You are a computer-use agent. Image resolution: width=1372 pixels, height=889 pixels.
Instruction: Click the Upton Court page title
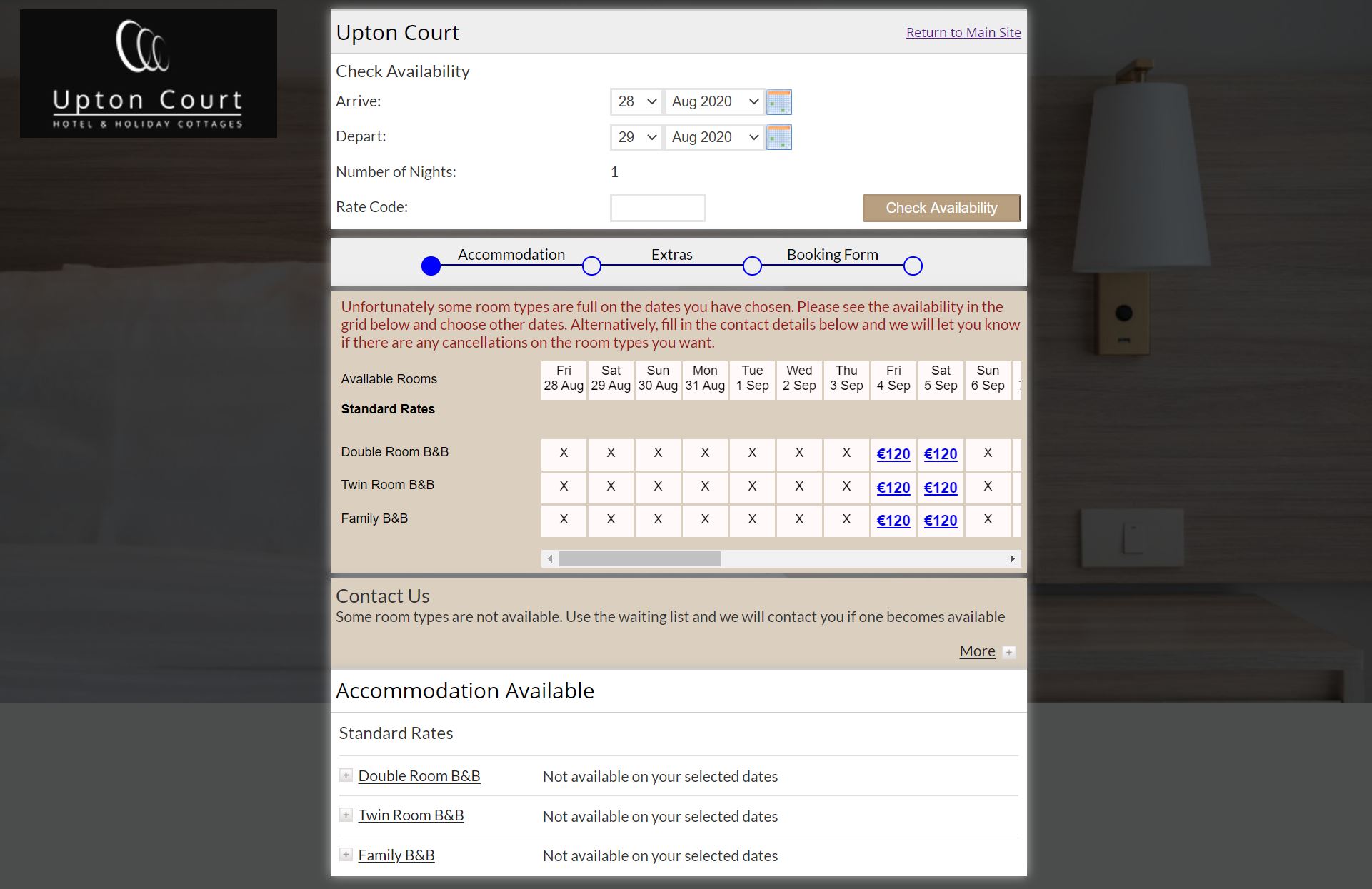[x=398, y=33]
